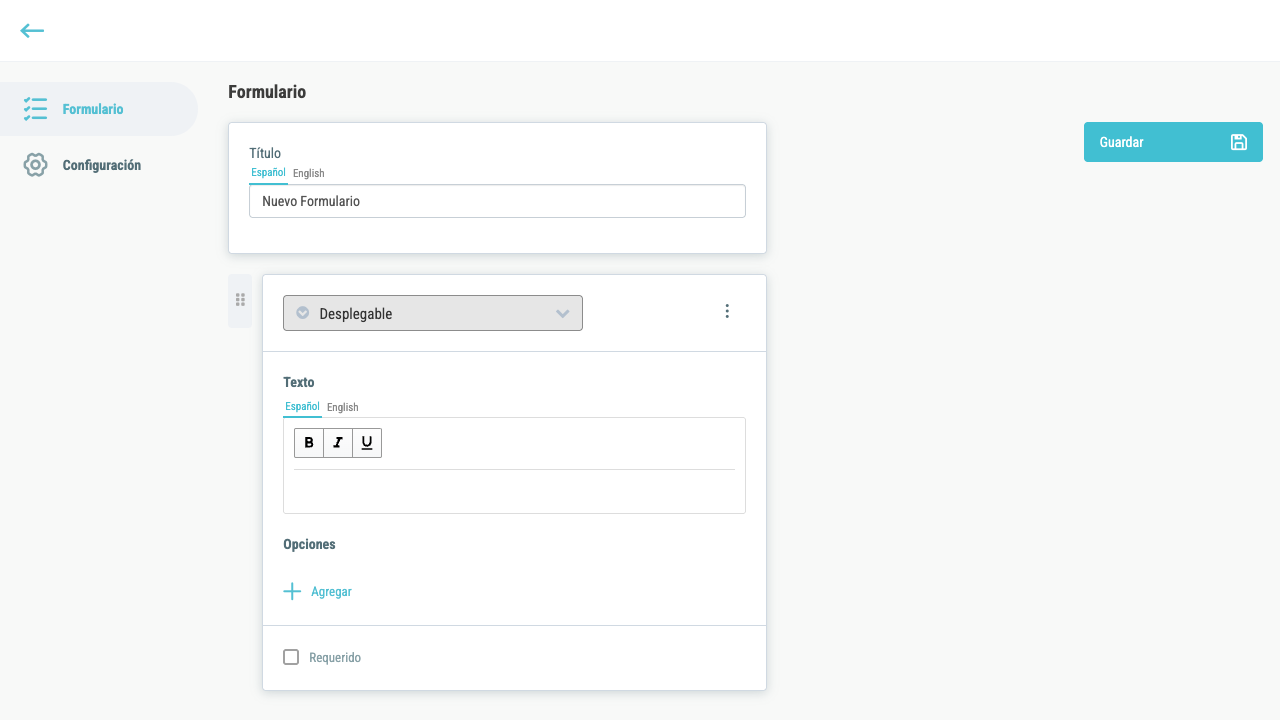Viewport: 1280px width, 720px height.
Task: Focus the Nuevo Formulario title field
Action: pyautogui.click(x=497, y=201)
